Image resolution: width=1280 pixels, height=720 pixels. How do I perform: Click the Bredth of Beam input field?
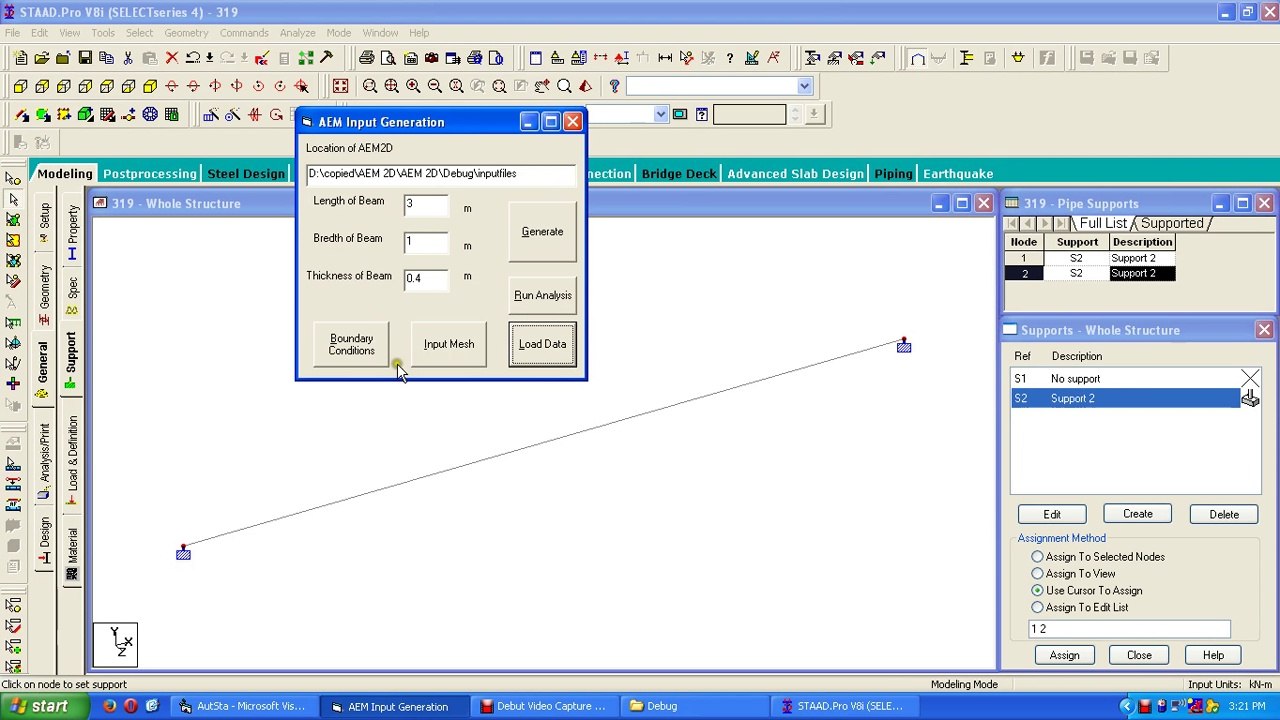coord(426,241)
